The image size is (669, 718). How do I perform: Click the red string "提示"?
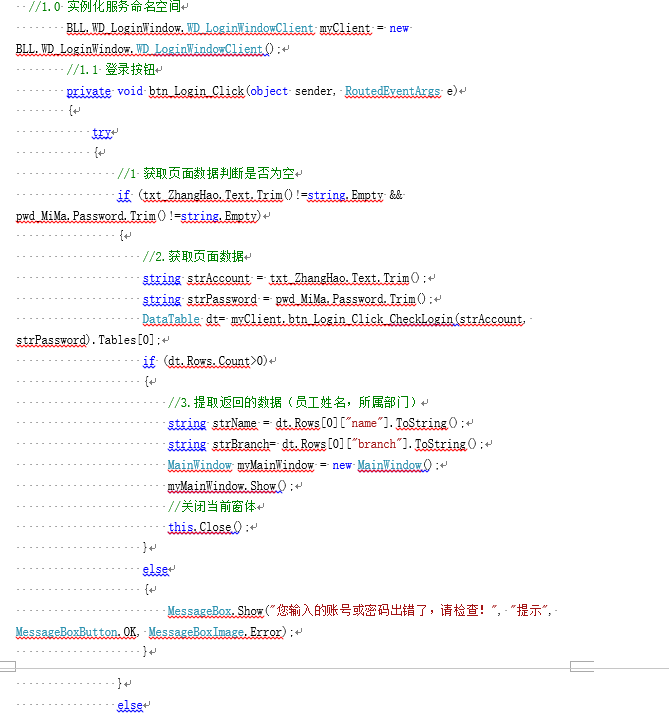pos(529,610)
